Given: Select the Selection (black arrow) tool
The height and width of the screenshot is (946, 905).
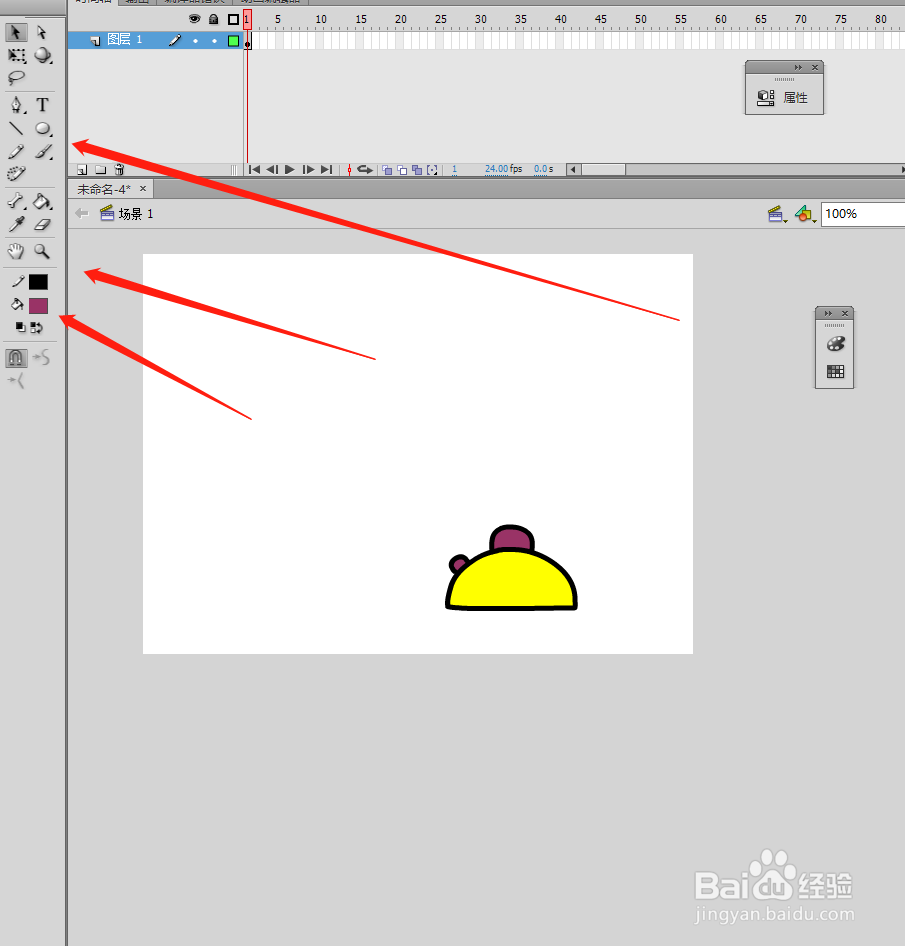Looking at the screenshot, I should point(16,32).
